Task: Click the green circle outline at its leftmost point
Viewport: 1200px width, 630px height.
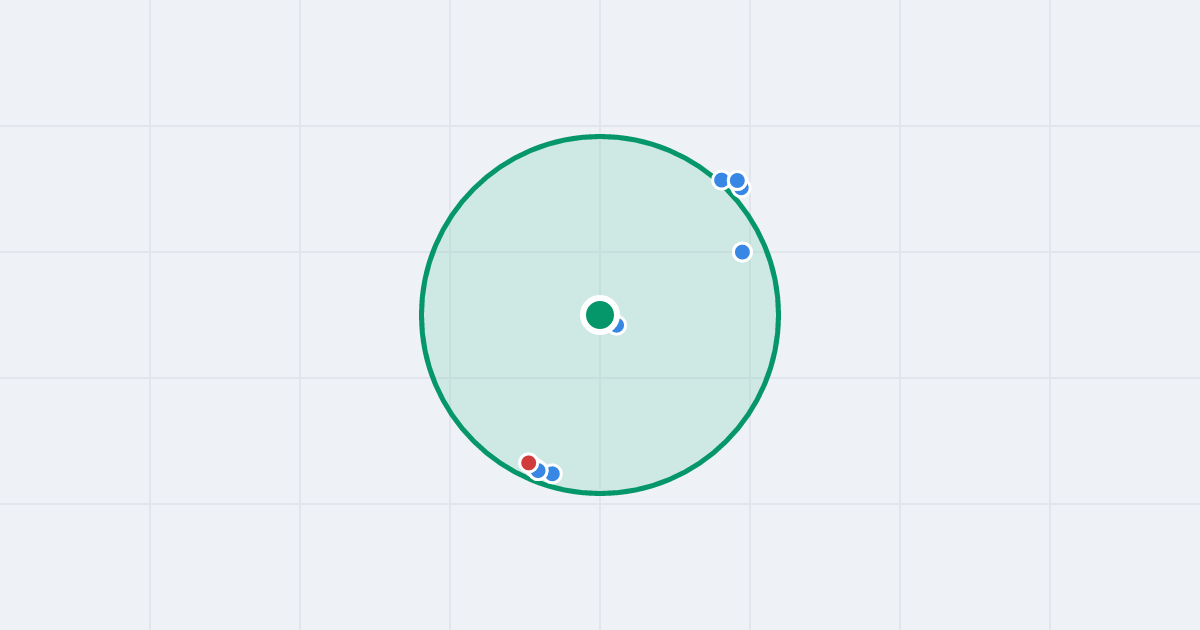Action: (x=422, y=315)
